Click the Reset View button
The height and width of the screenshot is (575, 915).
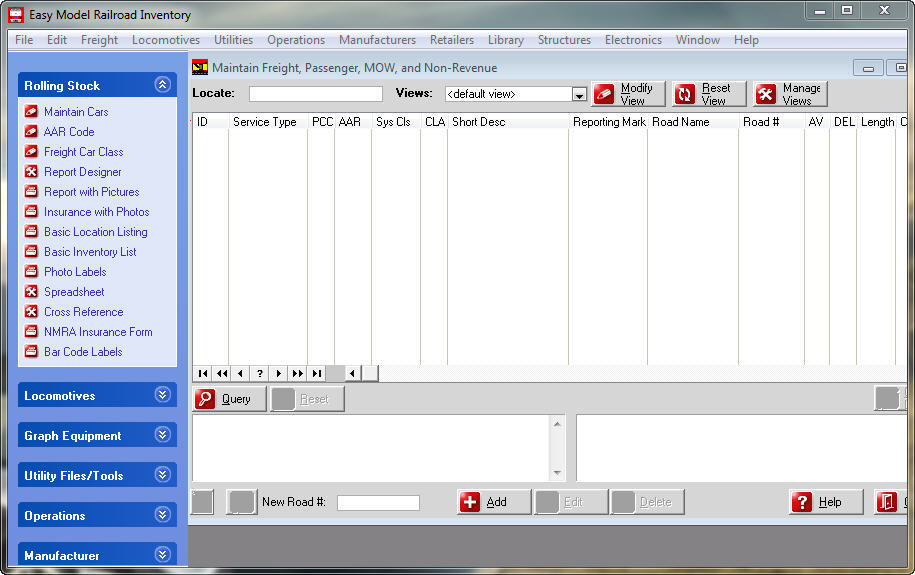click(x=709, y=94)
